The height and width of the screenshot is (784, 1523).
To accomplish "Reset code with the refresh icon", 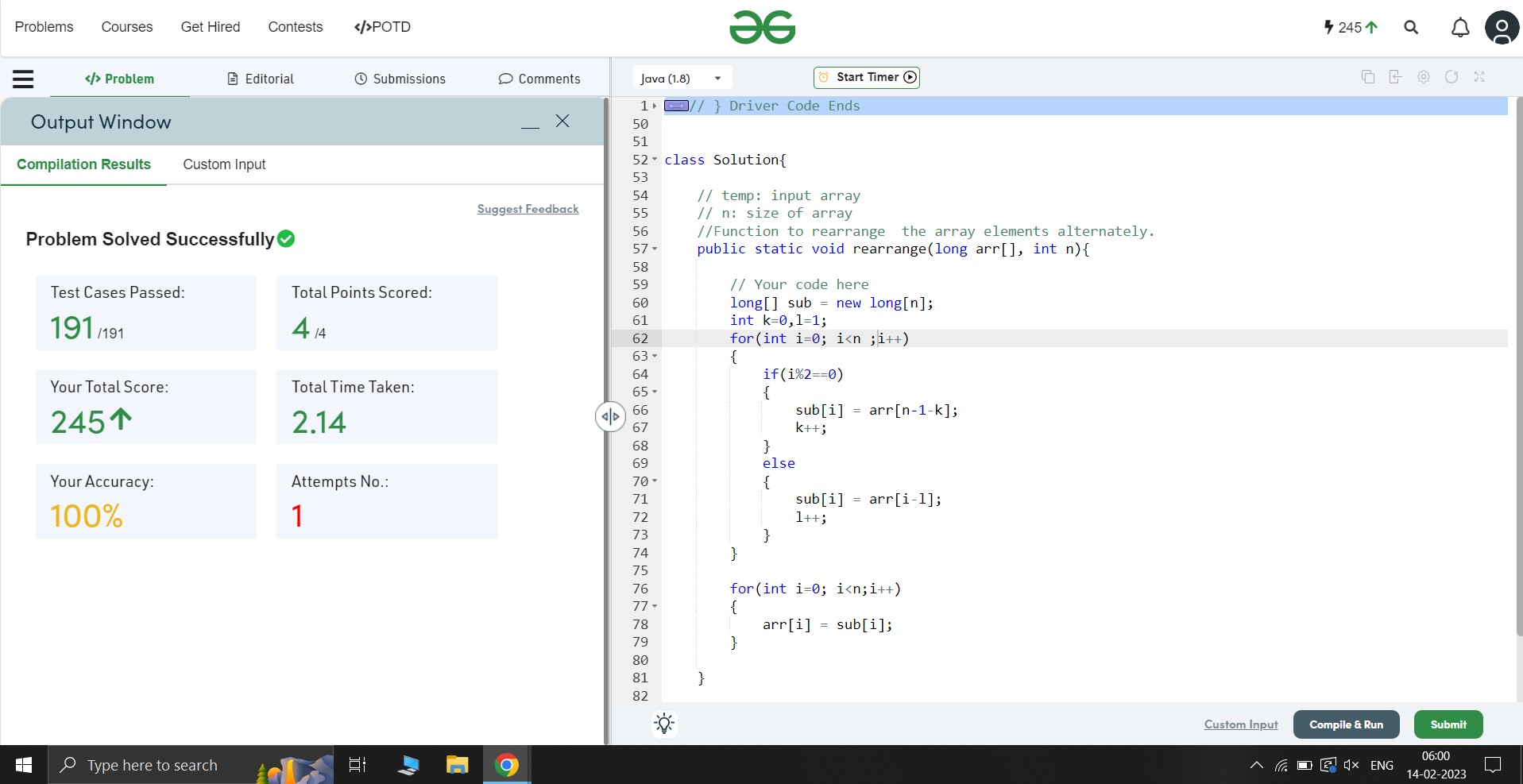I will (1451, 77).
